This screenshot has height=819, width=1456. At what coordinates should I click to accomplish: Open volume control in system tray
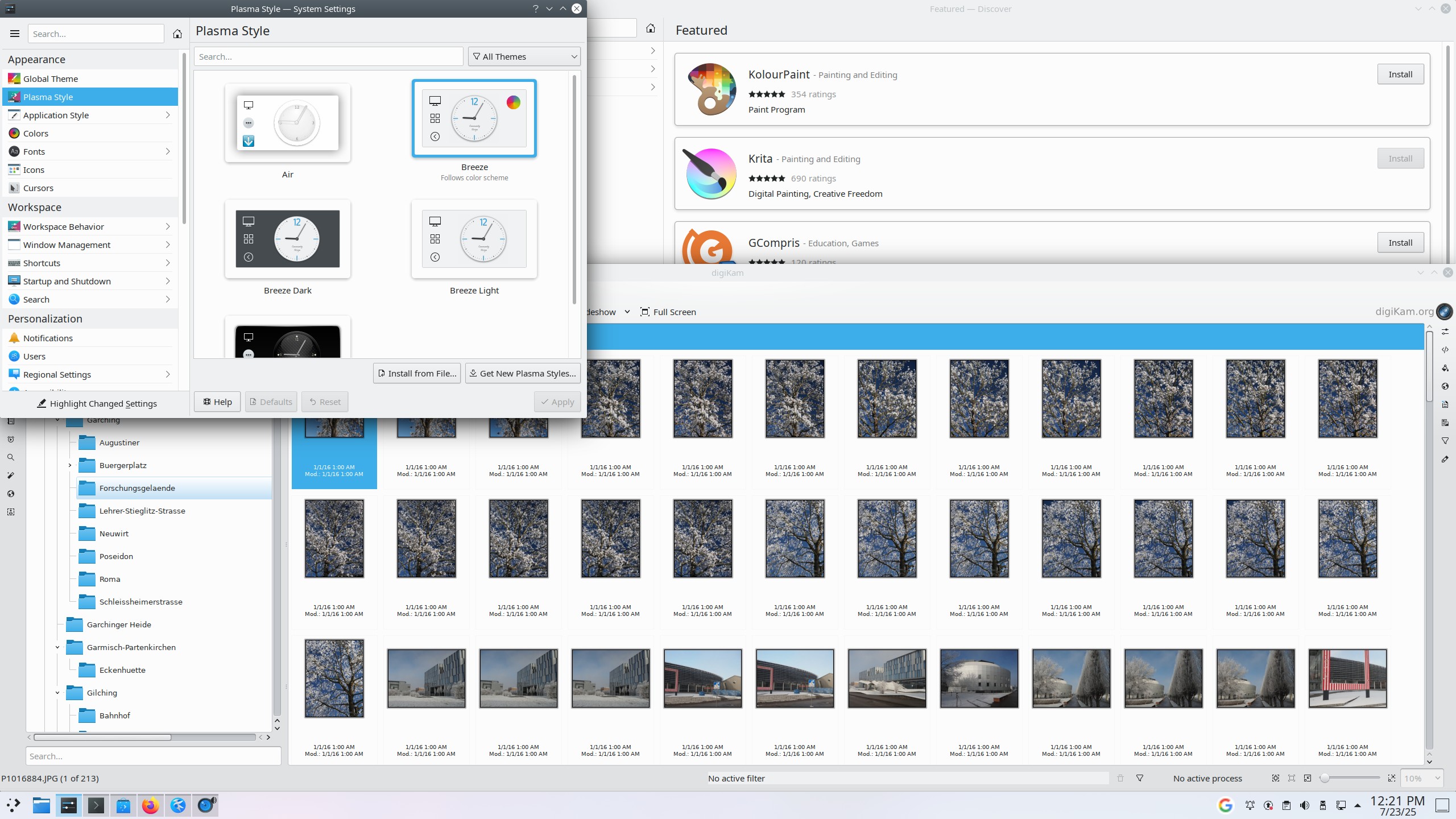(1305, 805)
